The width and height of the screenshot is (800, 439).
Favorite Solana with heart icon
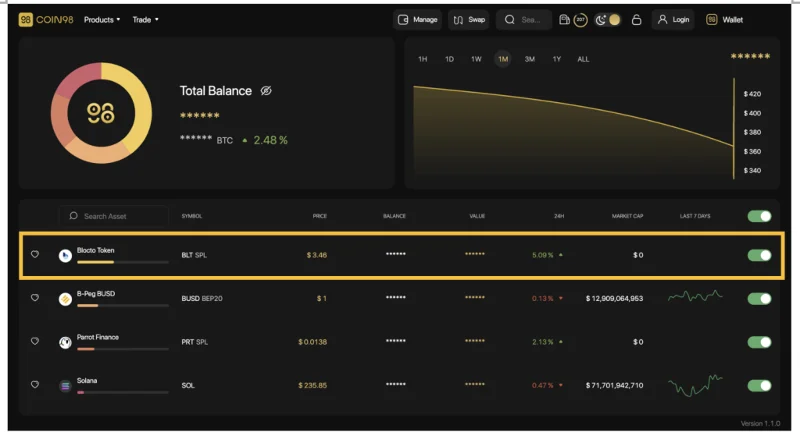pos(35,384)
